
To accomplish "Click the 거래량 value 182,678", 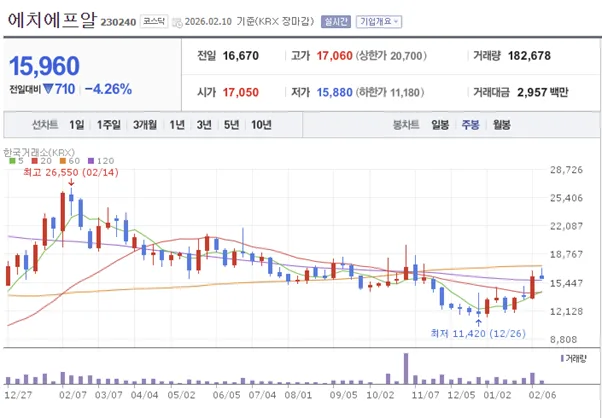I will tap(529, 56).
